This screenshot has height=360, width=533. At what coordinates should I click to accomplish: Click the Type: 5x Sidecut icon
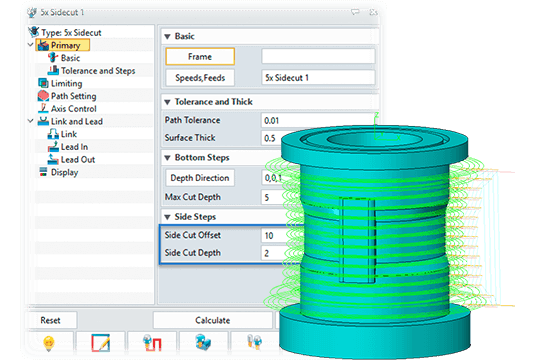click(x=34, y=32)
